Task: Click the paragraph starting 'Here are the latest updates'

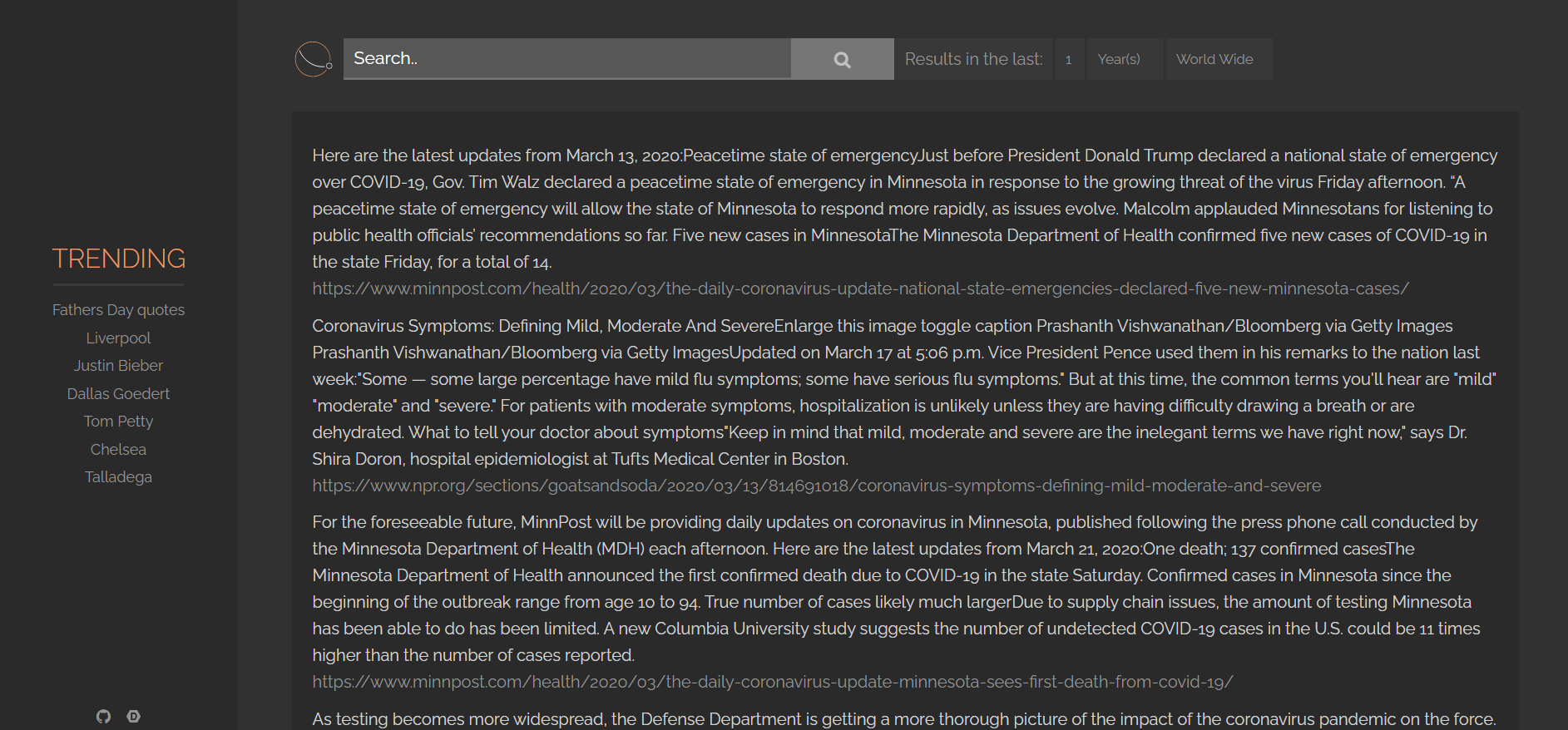Action: tap(905, 209)
